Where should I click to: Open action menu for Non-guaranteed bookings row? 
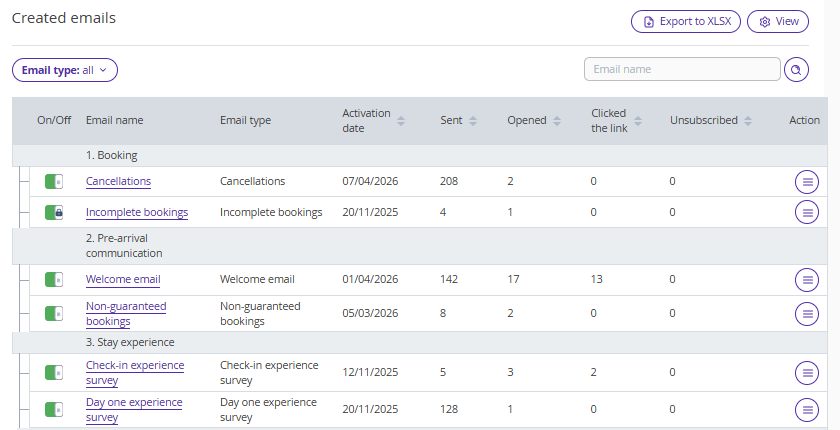pyautogui.click(x=806, y=313)
